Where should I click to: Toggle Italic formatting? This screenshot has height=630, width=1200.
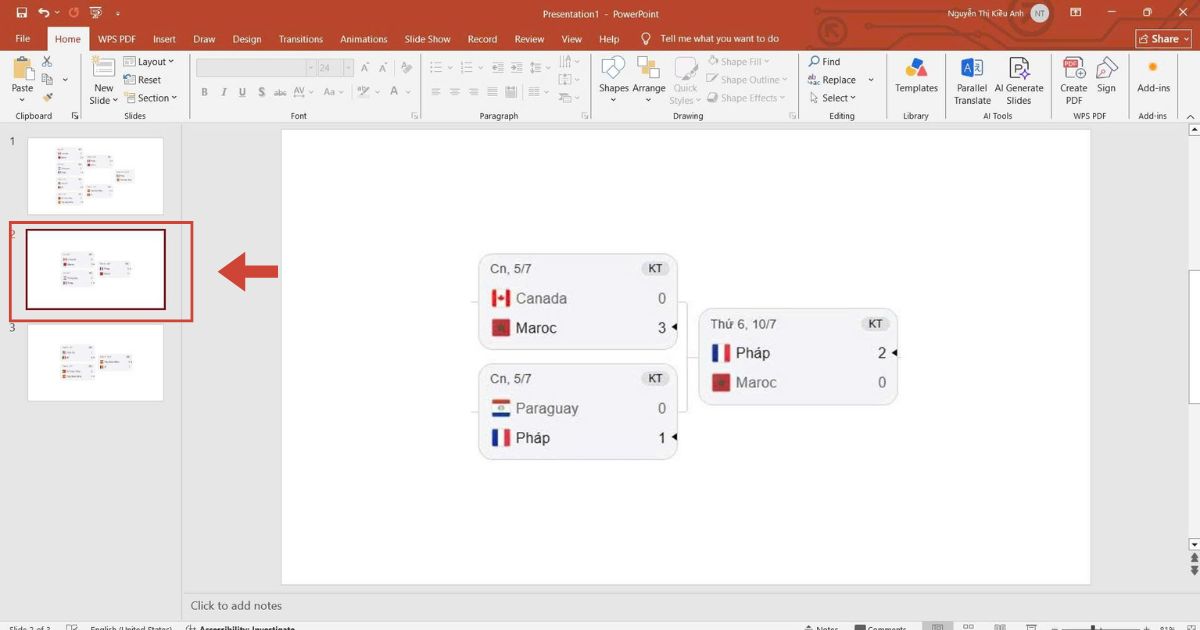click(223, 92)
